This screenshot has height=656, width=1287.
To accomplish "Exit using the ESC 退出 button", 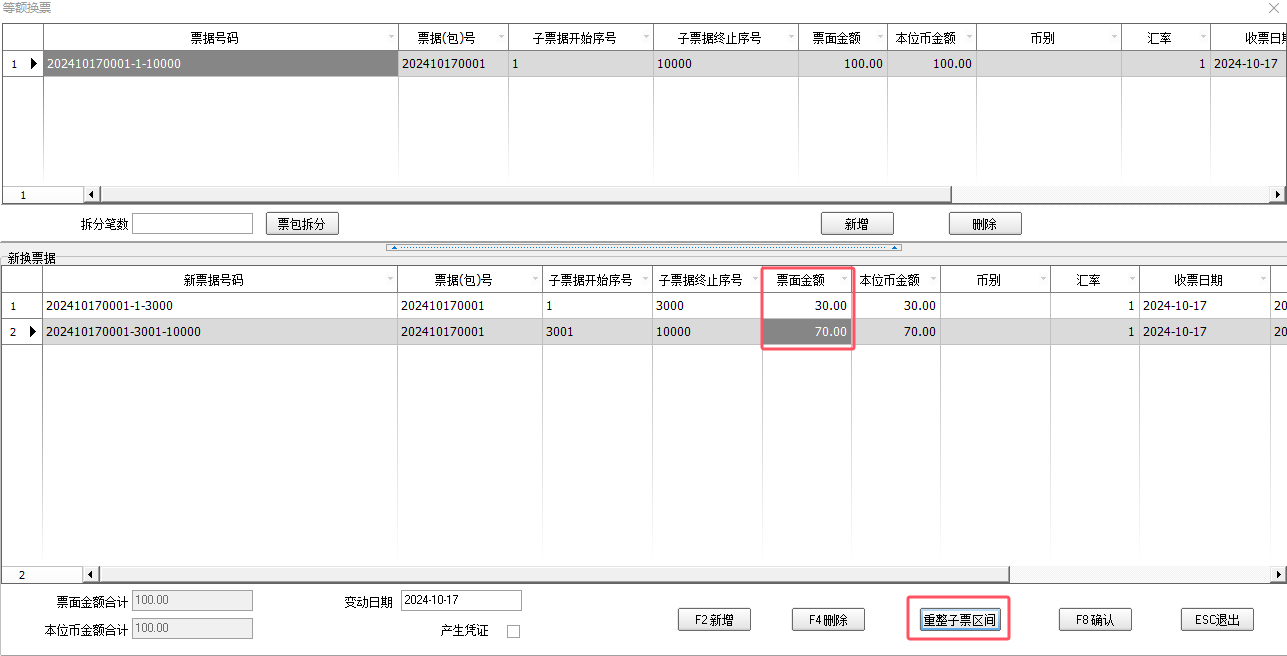I will [x=1217, y=620].
